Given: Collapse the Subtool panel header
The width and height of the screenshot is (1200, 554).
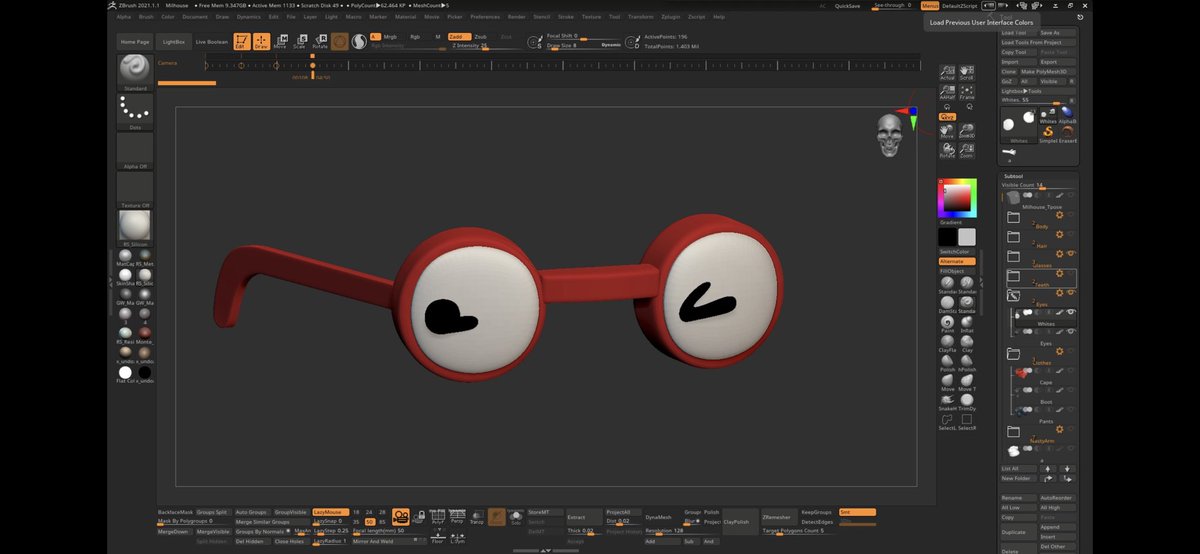Looking at the screenshot, I should tap(1013, 176).
